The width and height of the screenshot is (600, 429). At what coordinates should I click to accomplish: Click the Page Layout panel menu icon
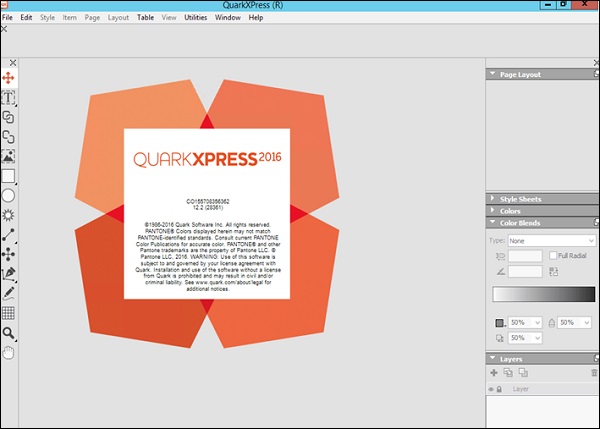pos(596,74)
